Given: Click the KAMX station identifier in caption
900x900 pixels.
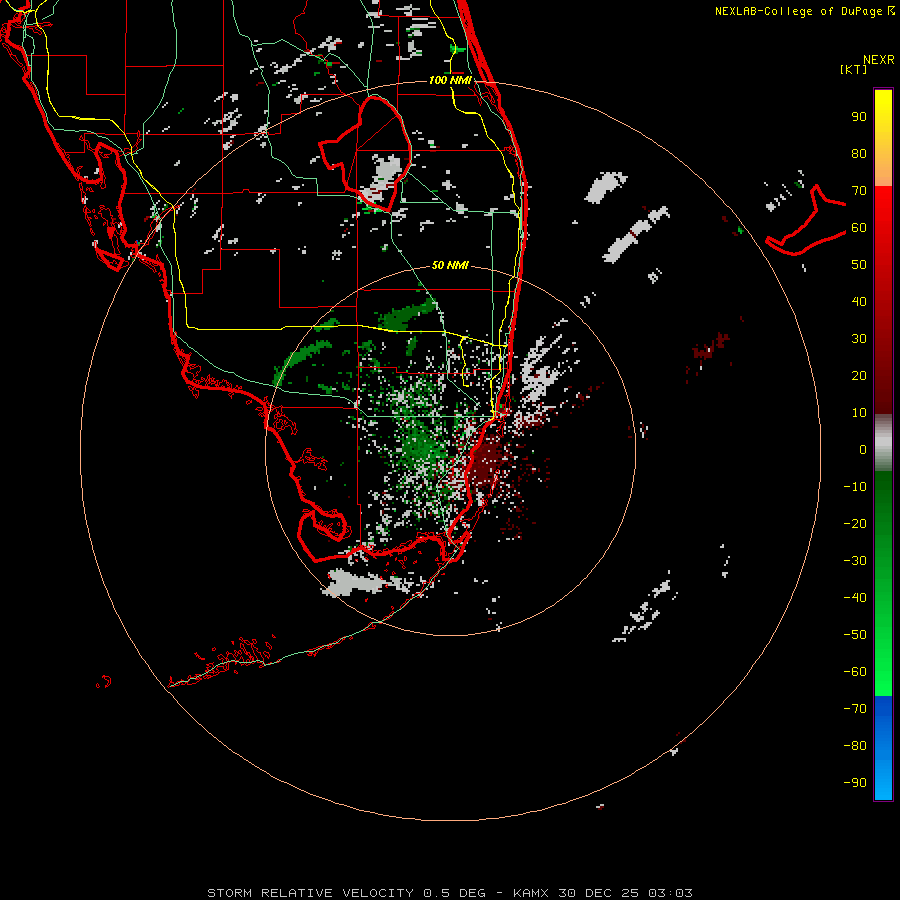Looking at the screenshot, I should point(531,893).
